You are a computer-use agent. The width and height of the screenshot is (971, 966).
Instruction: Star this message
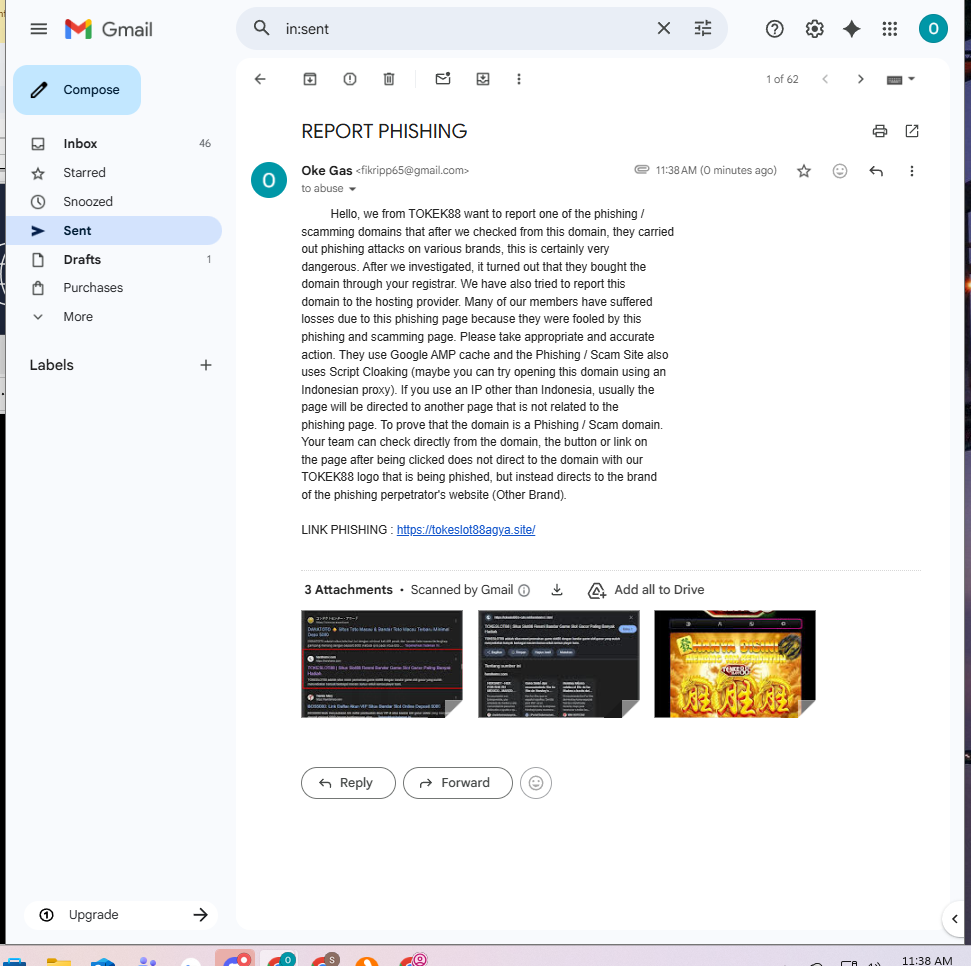[804, 171]
